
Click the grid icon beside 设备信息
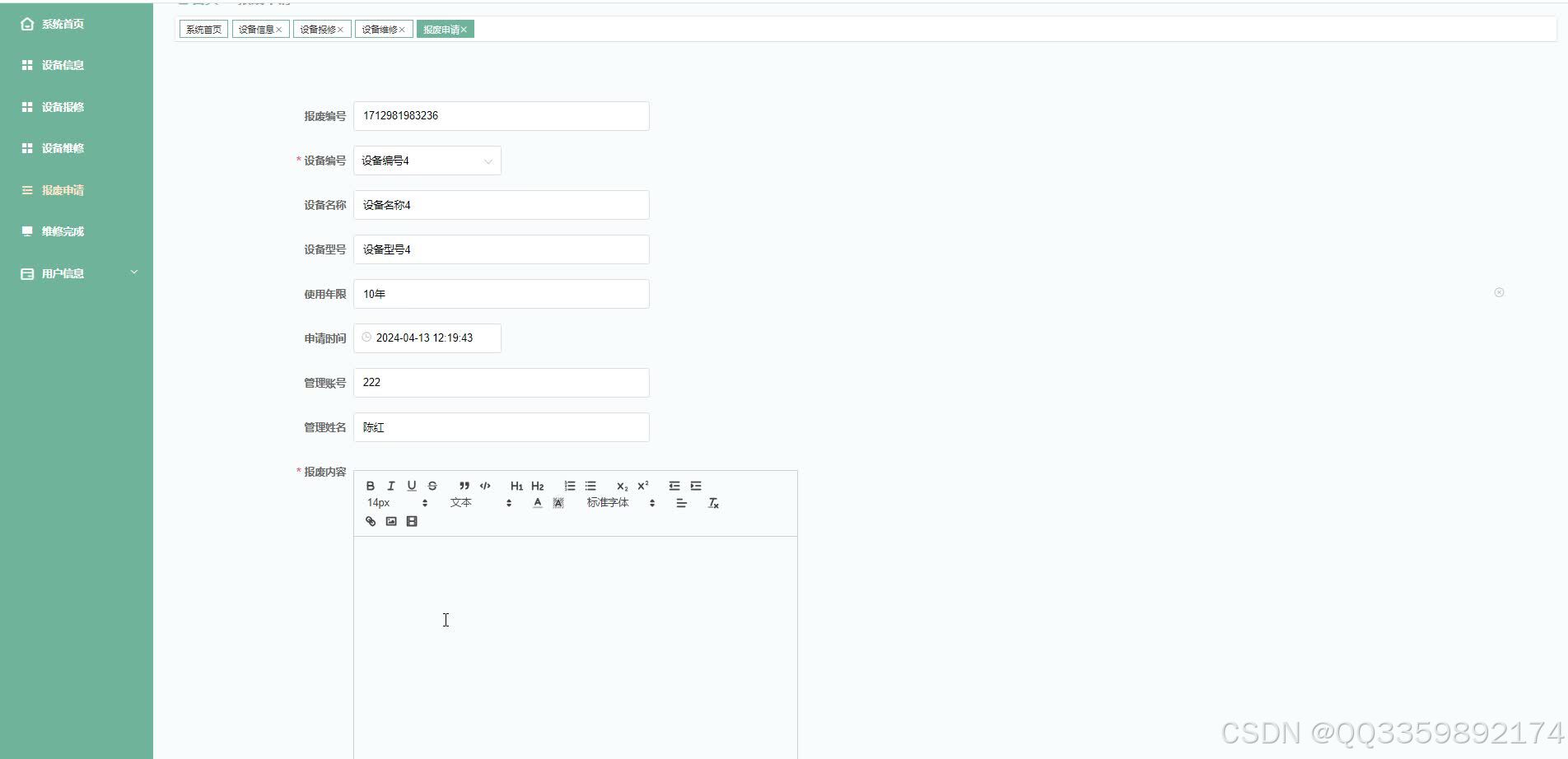tap(27, 65)
